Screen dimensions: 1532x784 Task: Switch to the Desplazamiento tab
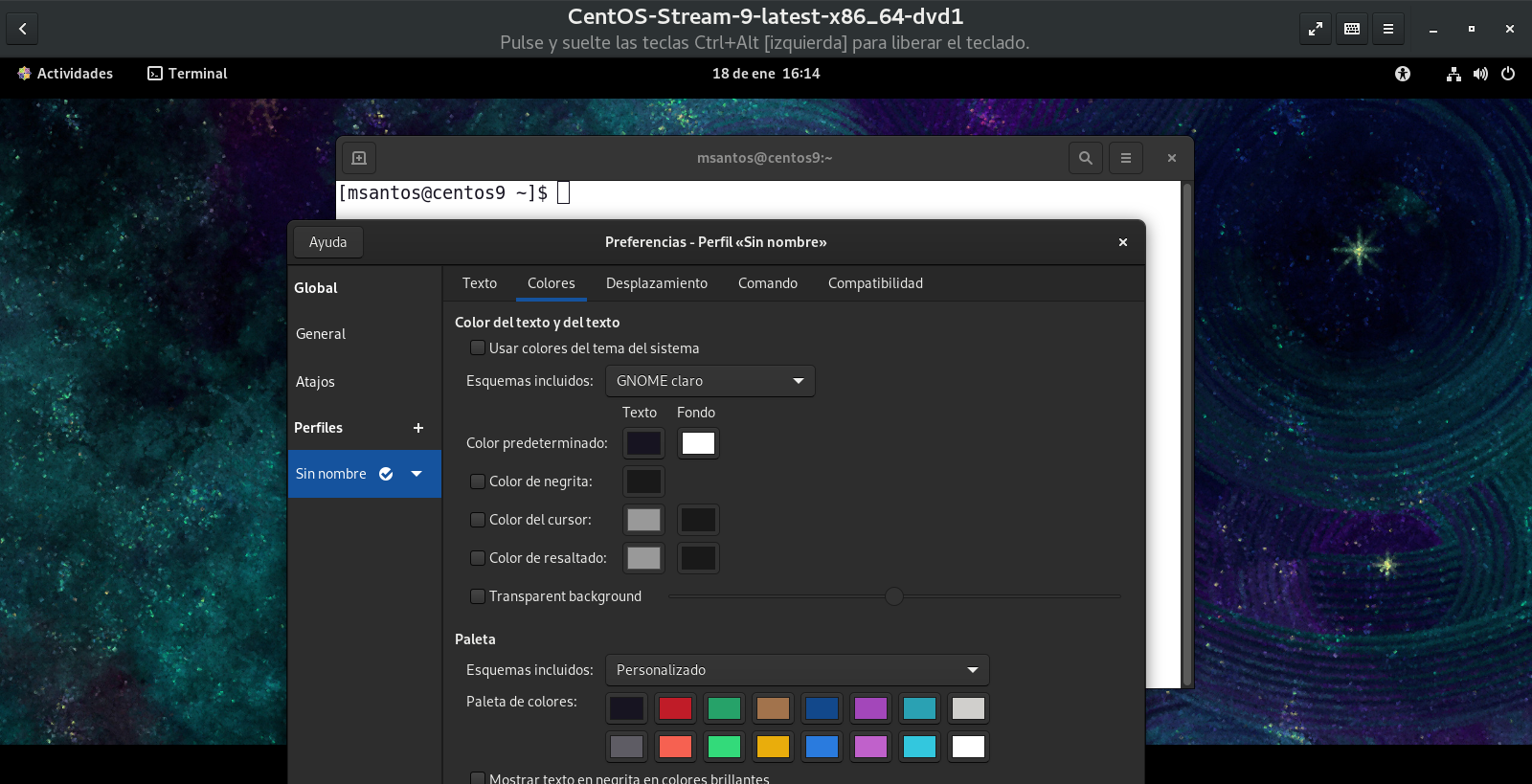tap(656, 283)
